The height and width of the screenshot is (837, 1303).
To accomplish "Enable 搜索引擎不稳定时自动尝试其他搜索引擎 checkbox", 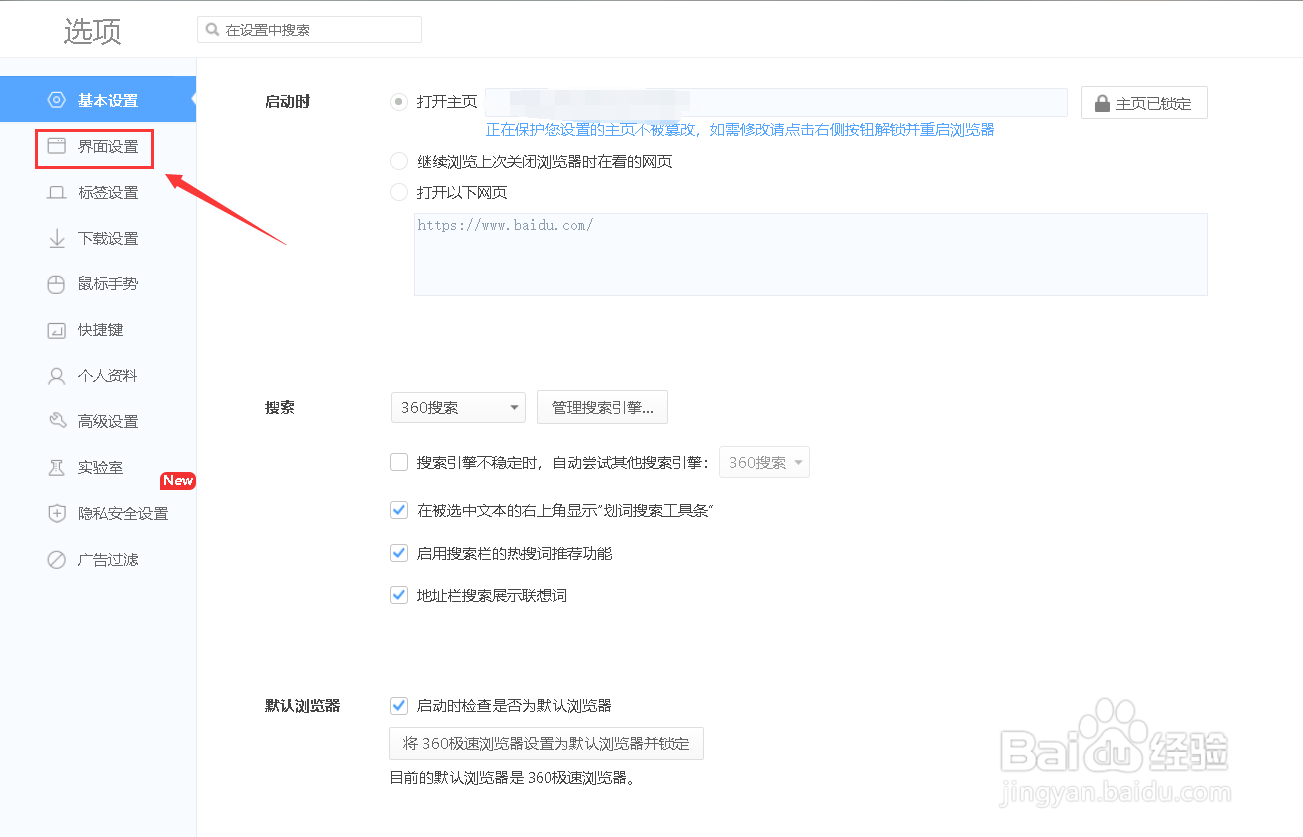I will click(398, 462).
